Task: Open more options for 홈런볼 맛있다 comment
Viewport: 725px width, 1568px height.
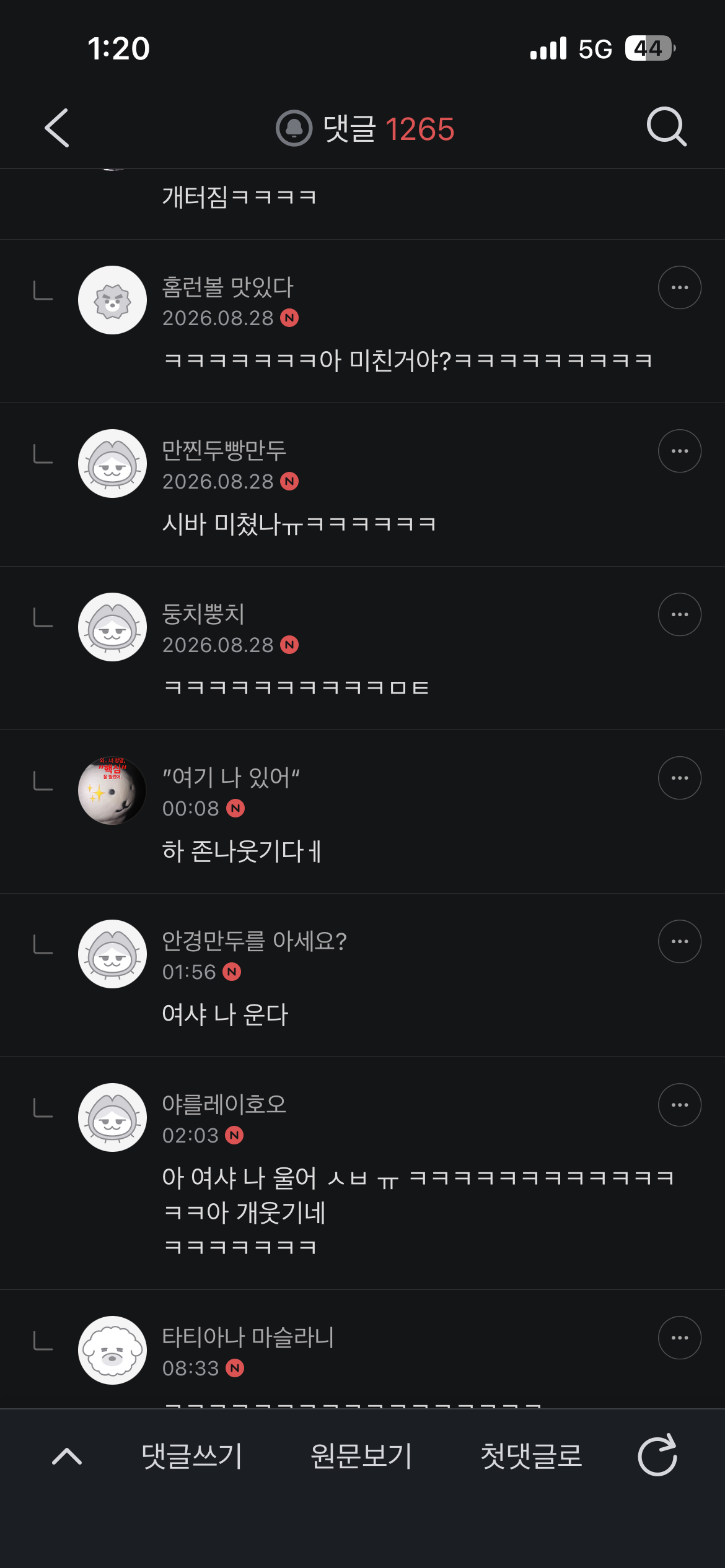Action: [680, 287]
